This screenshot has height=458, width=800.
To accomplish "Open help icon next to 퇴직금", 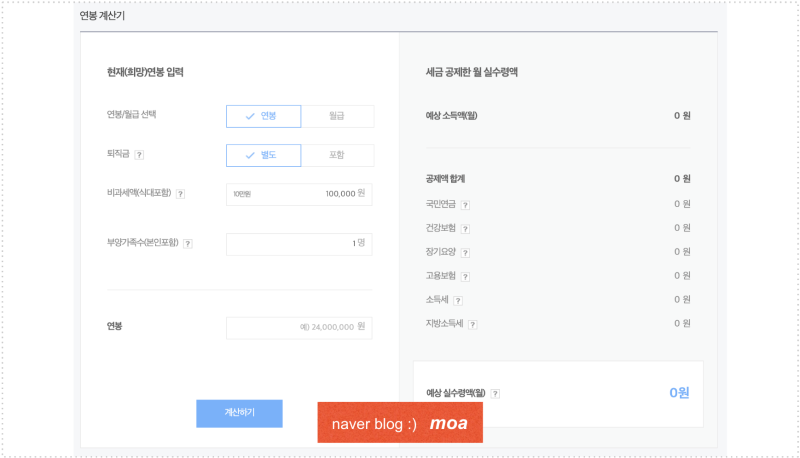I will pos(139,155).
